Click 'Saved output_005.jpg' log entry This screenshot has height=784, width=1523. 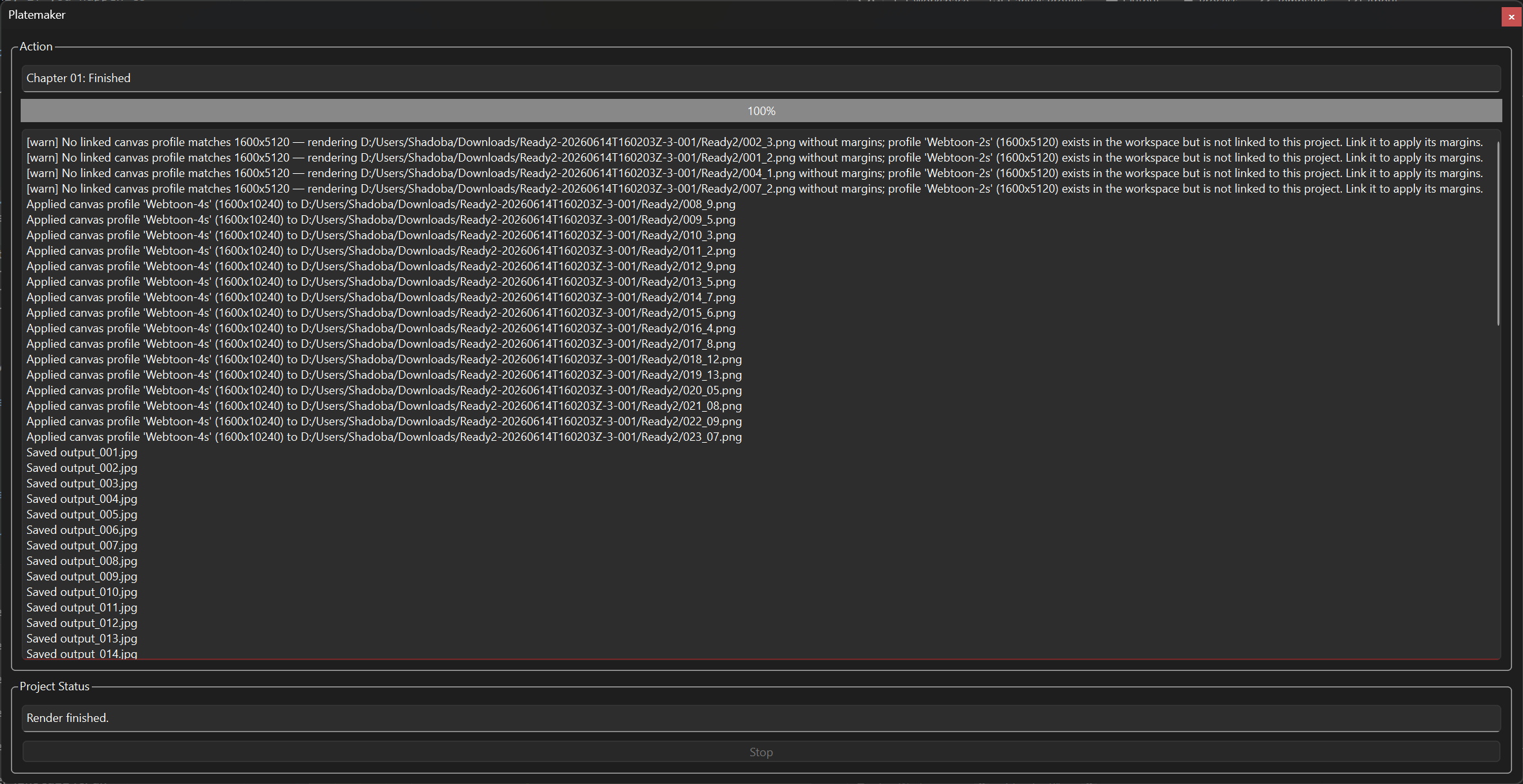(82, 514)
